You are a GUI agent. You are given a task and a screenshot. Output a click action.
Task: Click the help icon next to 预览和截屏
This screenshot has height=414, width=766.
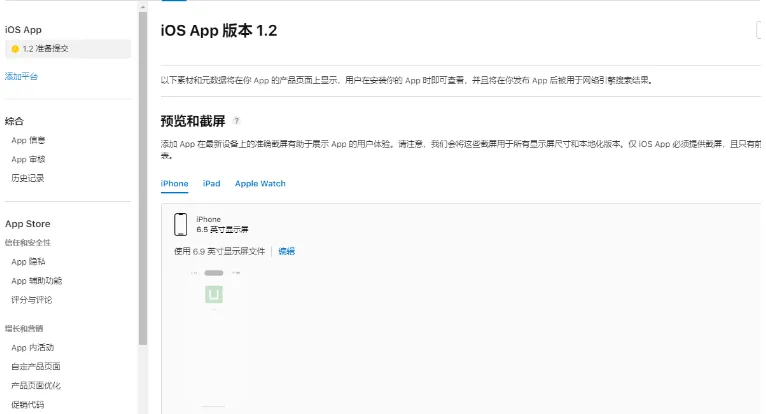tap(236, 121)
